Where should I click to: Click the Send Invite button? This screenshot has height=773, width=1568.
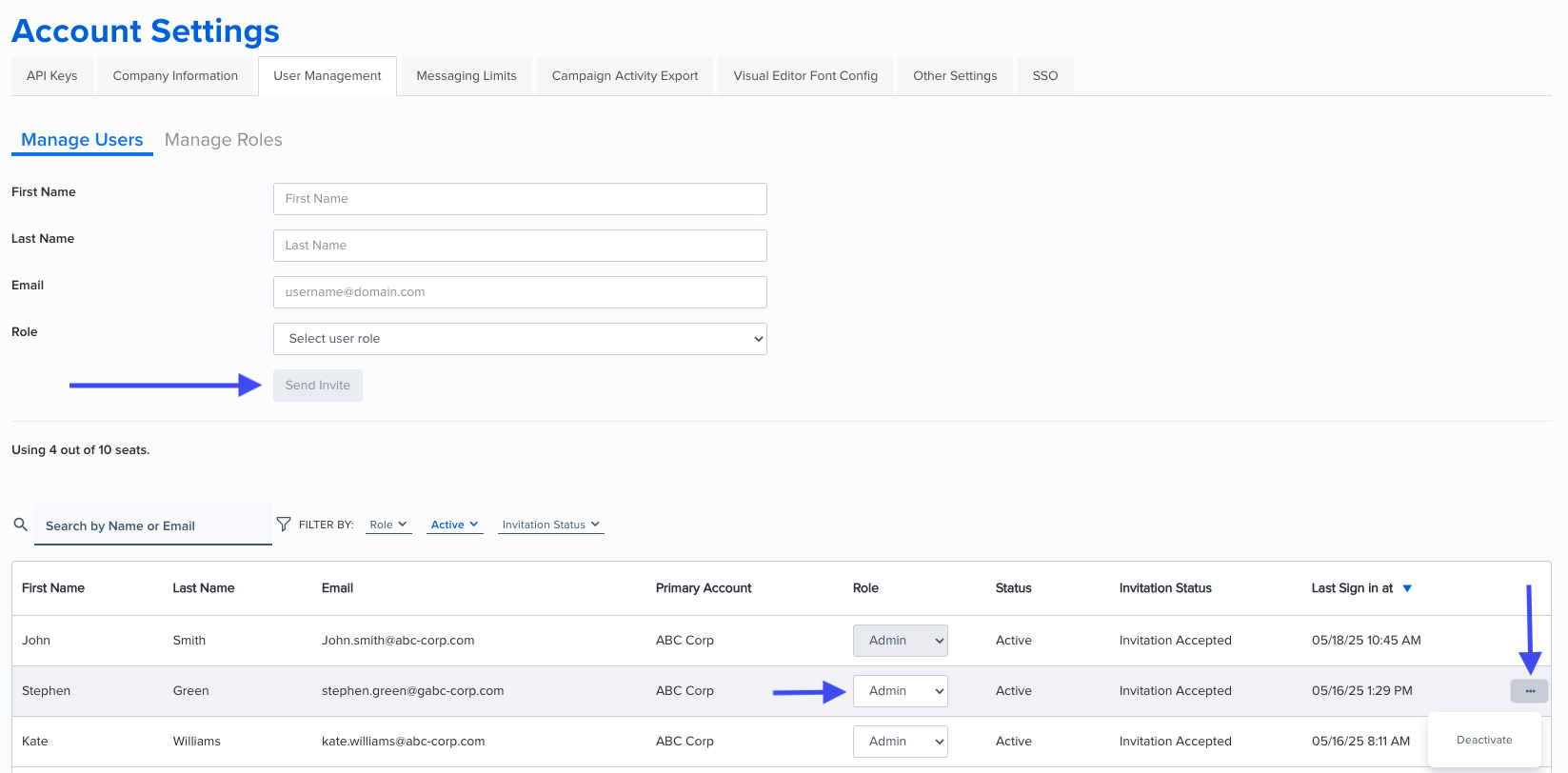[318, 386]
